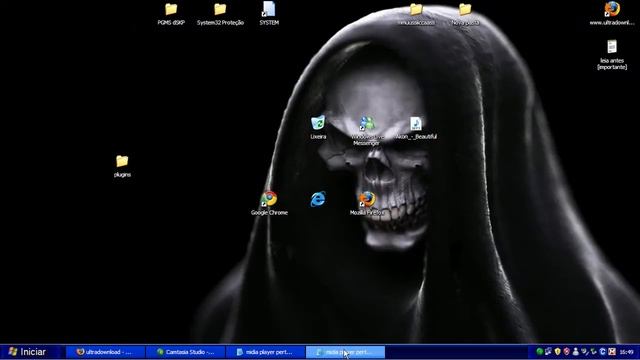Open the network connection tray icon

tap(548, 351)
